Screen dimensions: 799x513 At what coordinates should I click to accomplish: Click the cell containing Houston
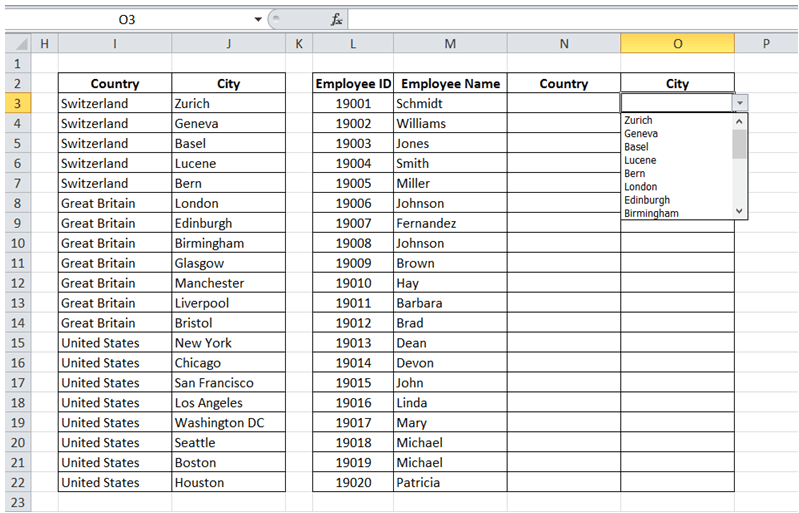coord(229,482)
